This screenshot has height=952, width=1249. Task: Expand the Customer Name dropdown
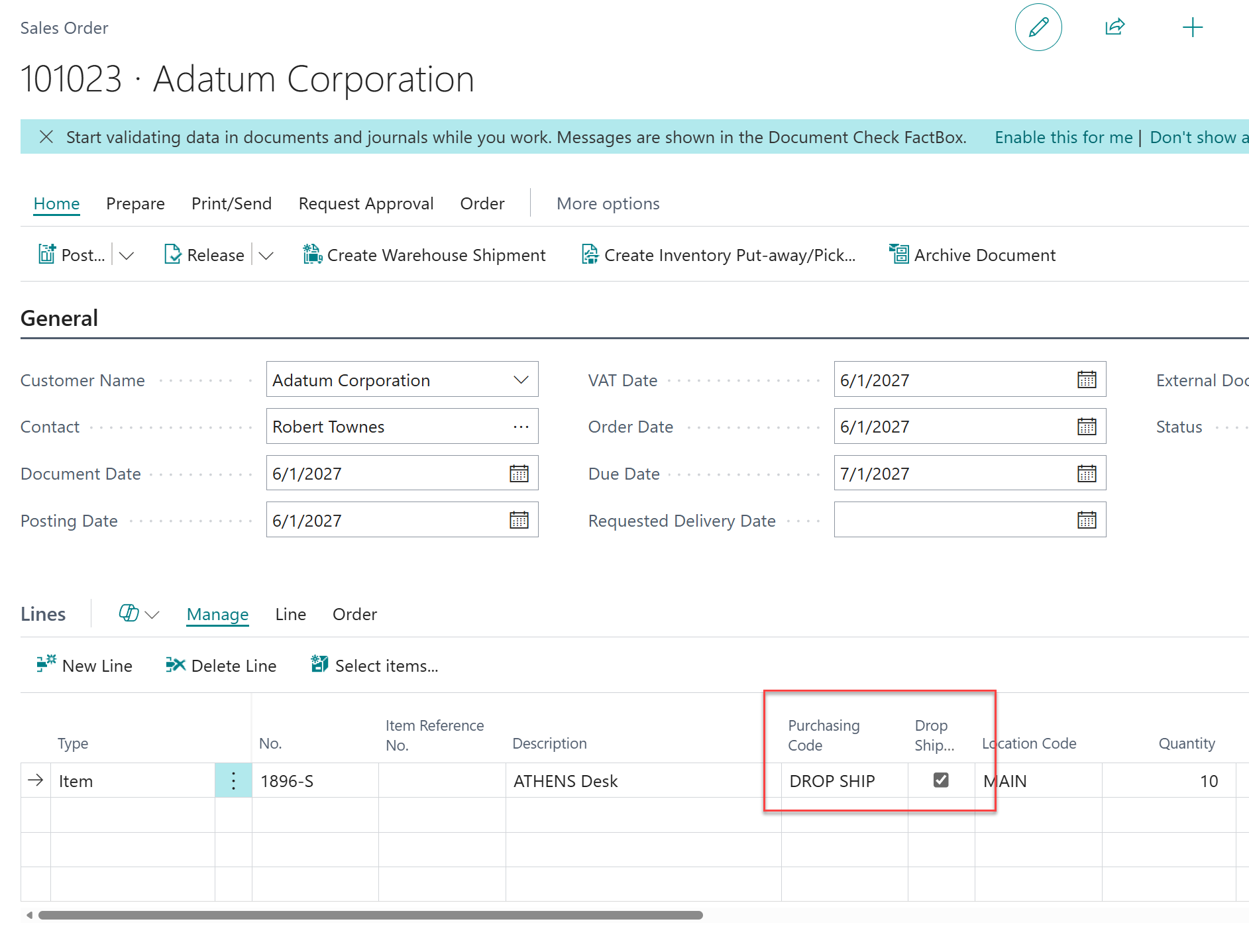(x=521, y=380)
